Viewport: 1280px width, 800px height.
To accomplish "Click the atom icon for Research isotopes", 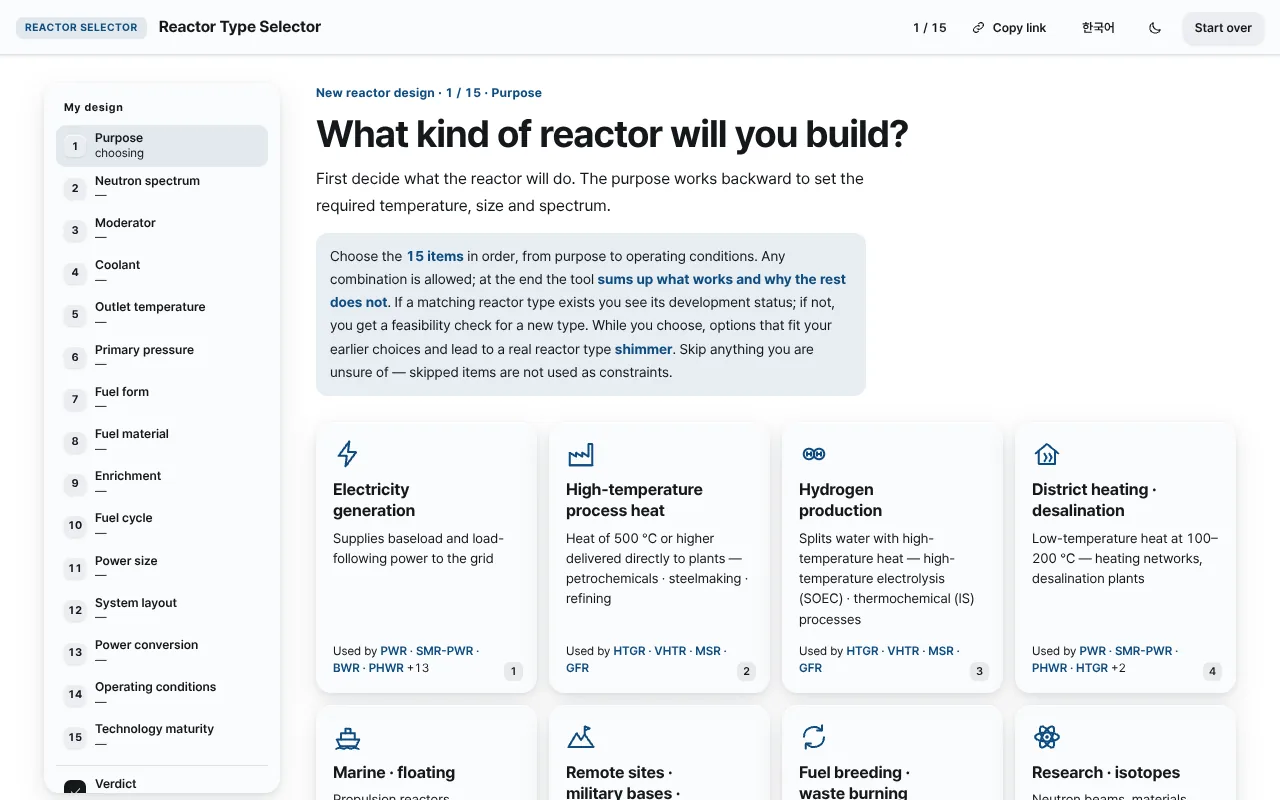I will pos(1046,738).
